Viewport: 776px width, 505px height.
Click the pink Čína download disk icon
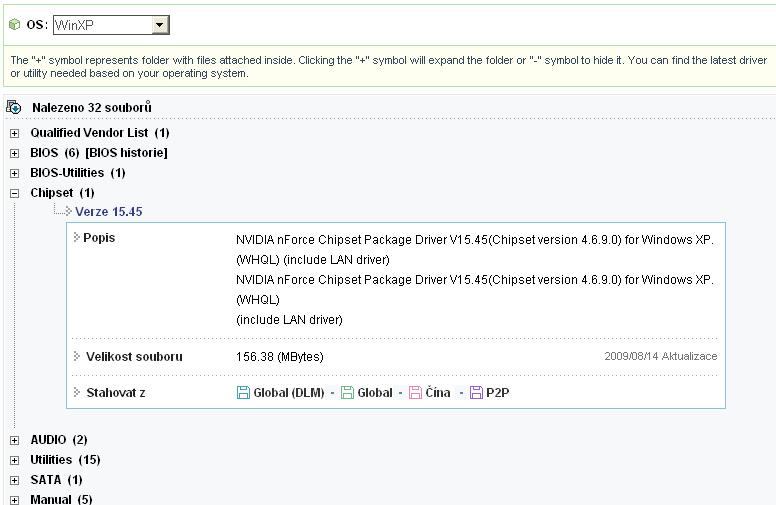coord(415,393)
